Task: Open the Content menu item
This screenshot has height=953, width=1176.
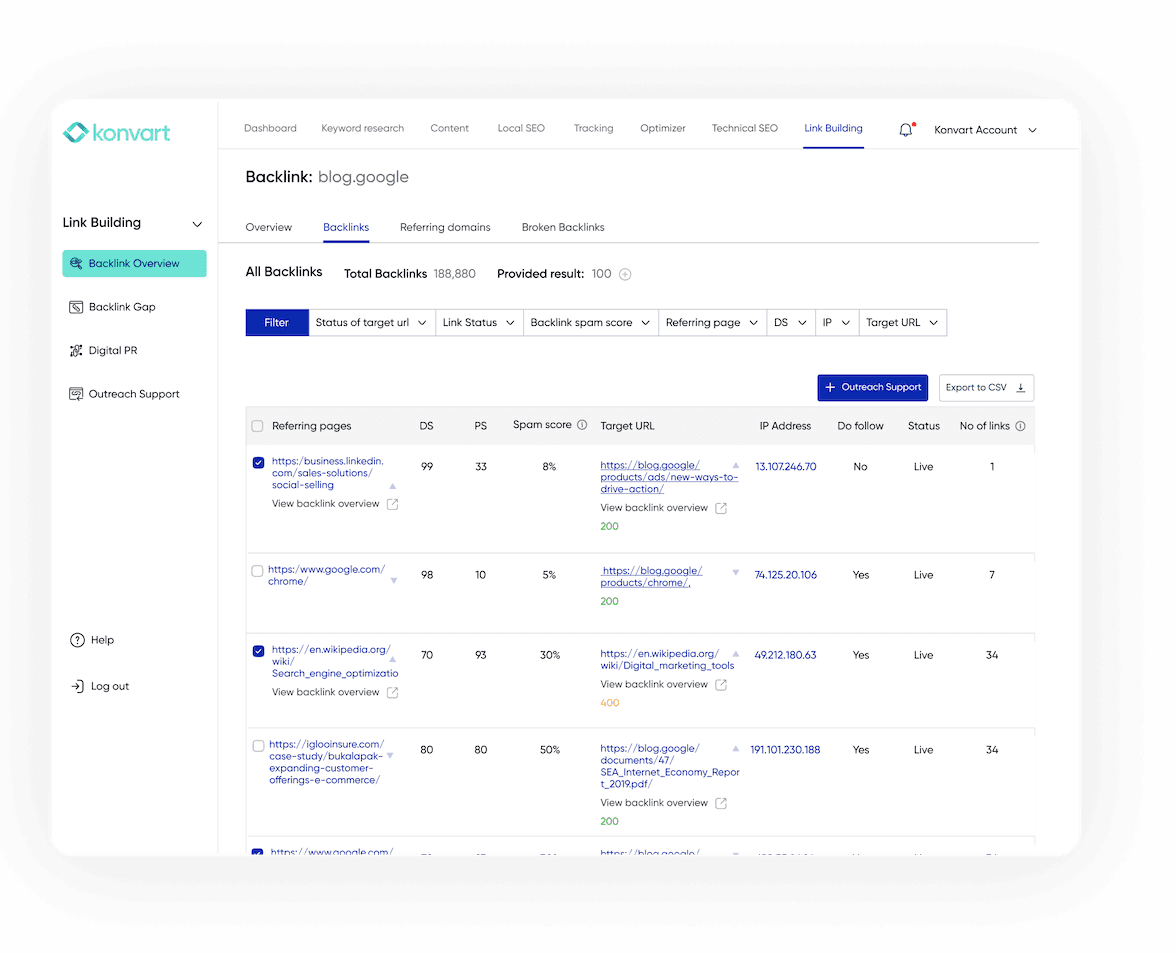Action: [x=449, y=128]
